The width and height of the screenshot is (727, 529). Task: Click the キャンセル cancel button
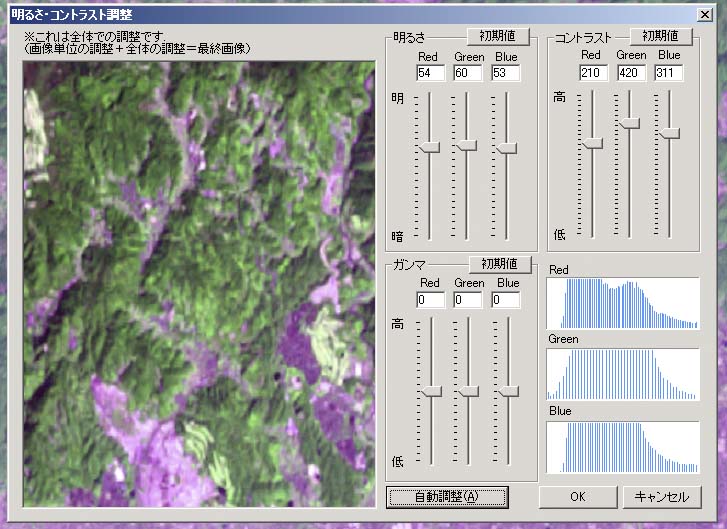[662, 497]
